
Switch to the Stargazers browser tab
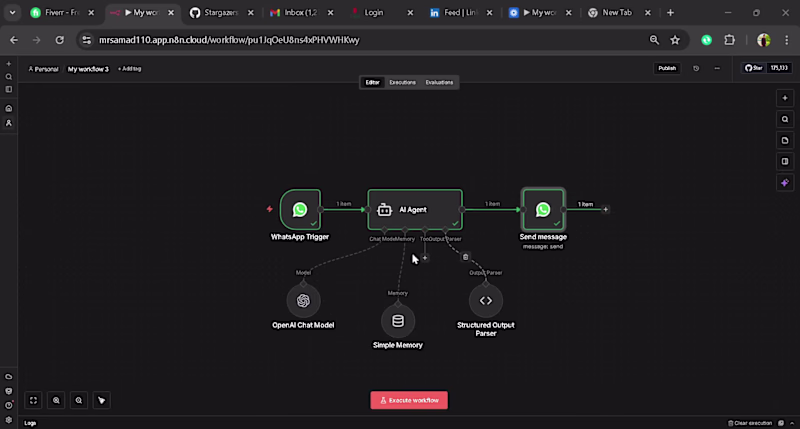coord(220,13)
